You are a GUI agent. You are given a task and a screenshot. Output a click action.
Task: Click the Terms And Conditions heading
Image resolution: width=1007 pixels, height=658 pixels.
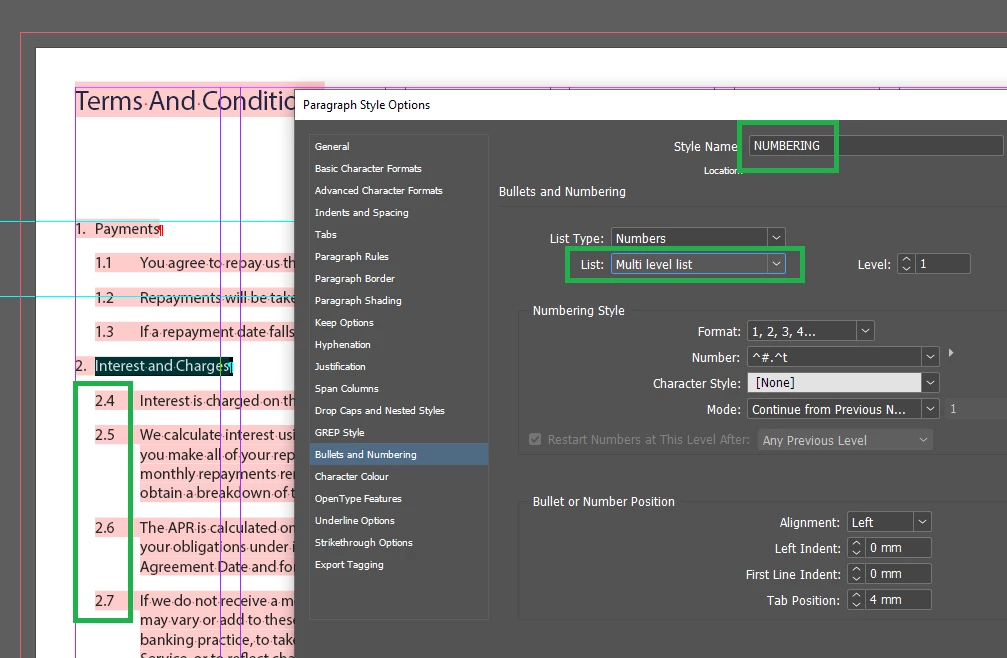pyautogui.click(x=185, y=101)
